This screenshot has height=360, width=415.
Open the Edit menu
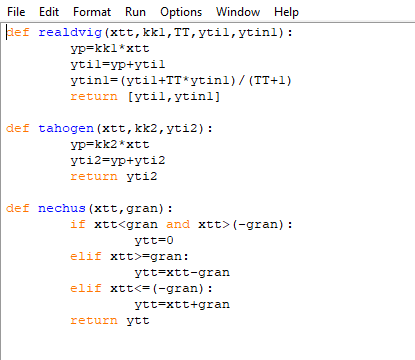(x=49, y=12)
